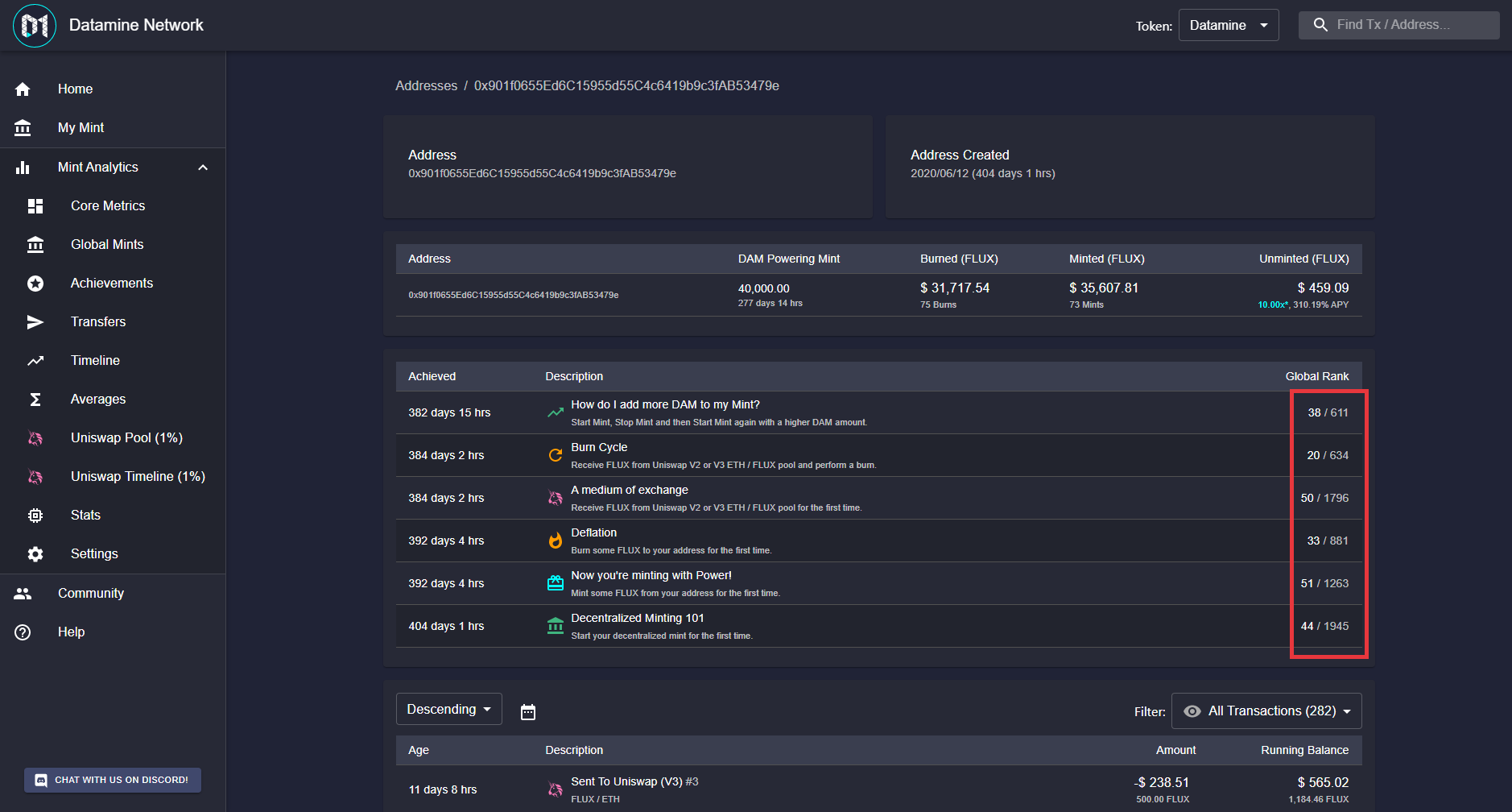Click the Addresses breadcrumb link
Image resolution: width=1512 pixels, height=812 pixels.
(x=426, y=86)
